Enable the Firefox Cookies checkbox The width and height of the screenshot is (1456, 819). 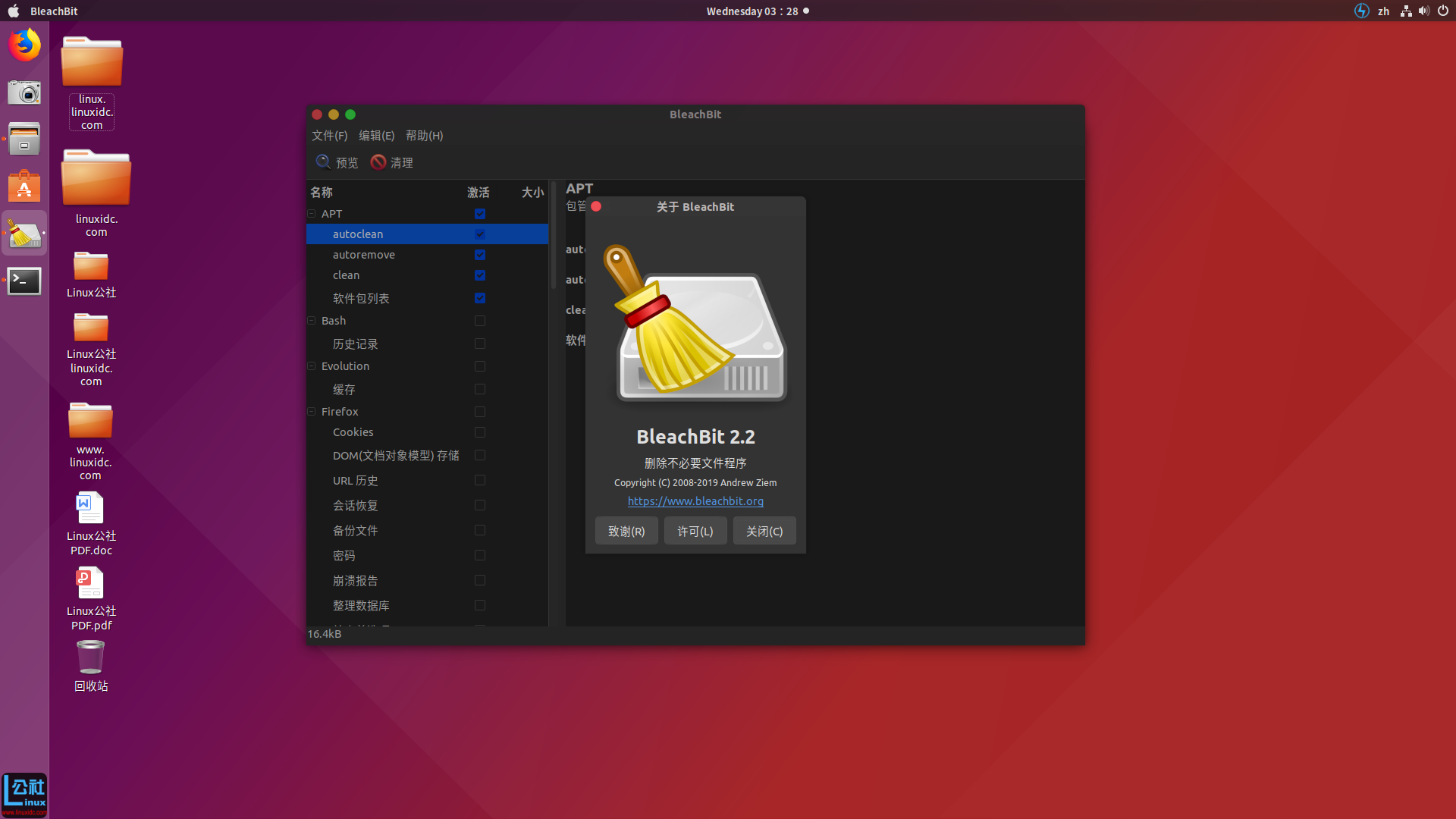tap(480, 432)
